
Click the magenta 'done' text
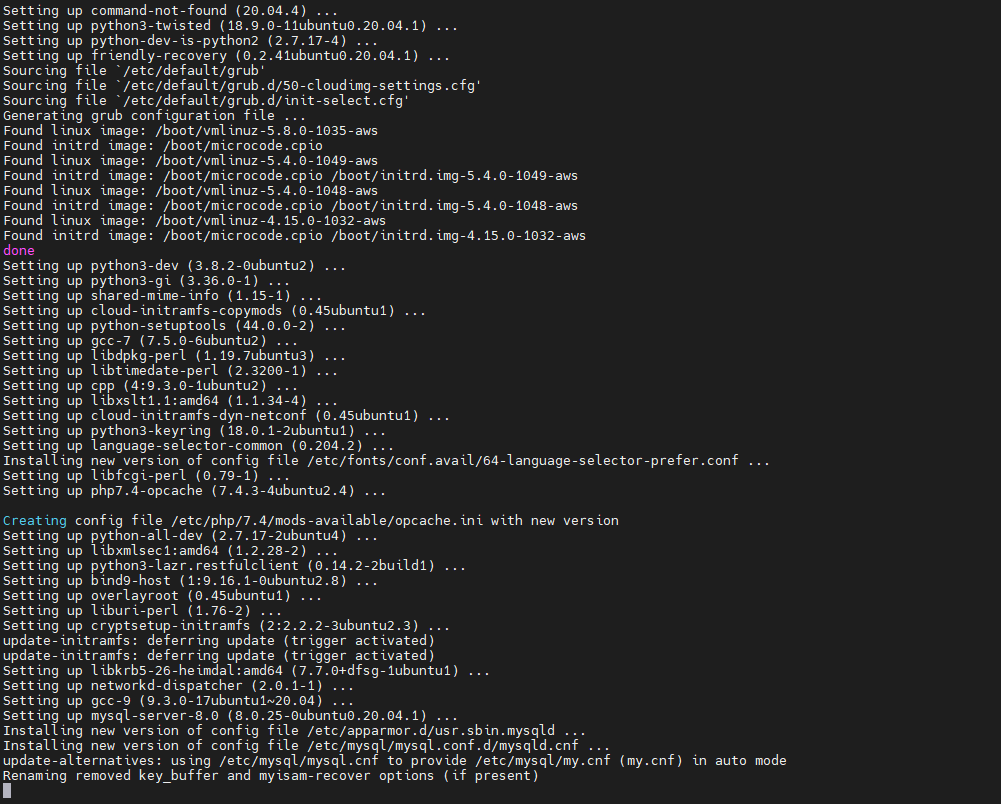[x=19, y=251]
